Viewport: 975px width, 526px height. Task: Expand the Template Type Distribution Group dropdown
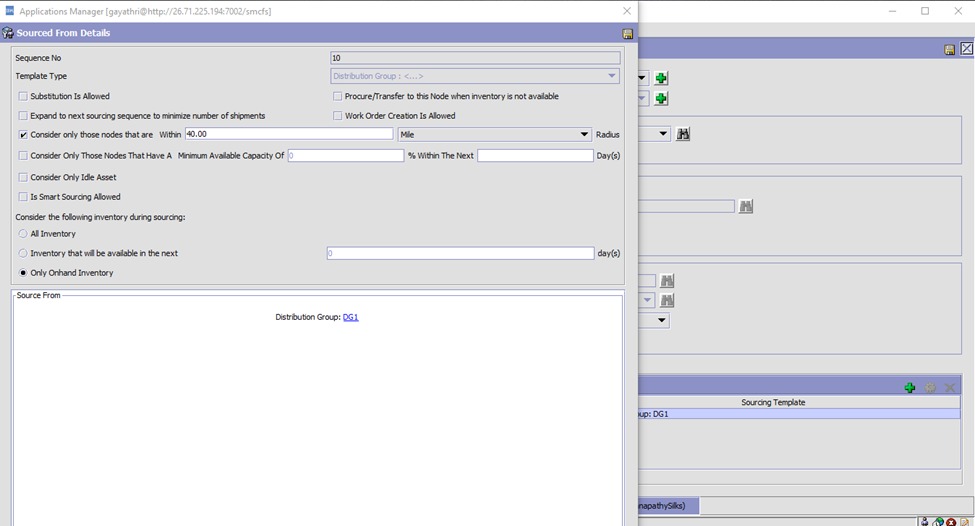(611, 76)
